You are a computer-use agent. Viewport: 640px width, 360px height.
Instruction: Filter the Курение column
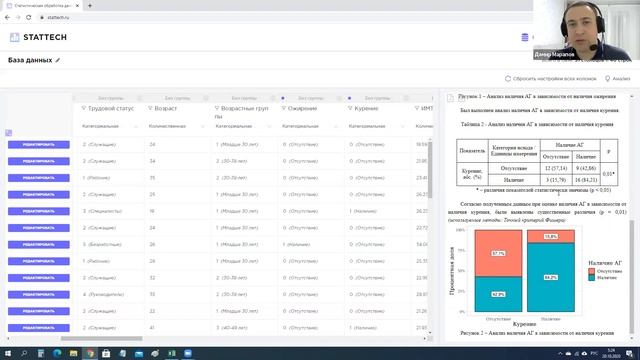(350, 108)
